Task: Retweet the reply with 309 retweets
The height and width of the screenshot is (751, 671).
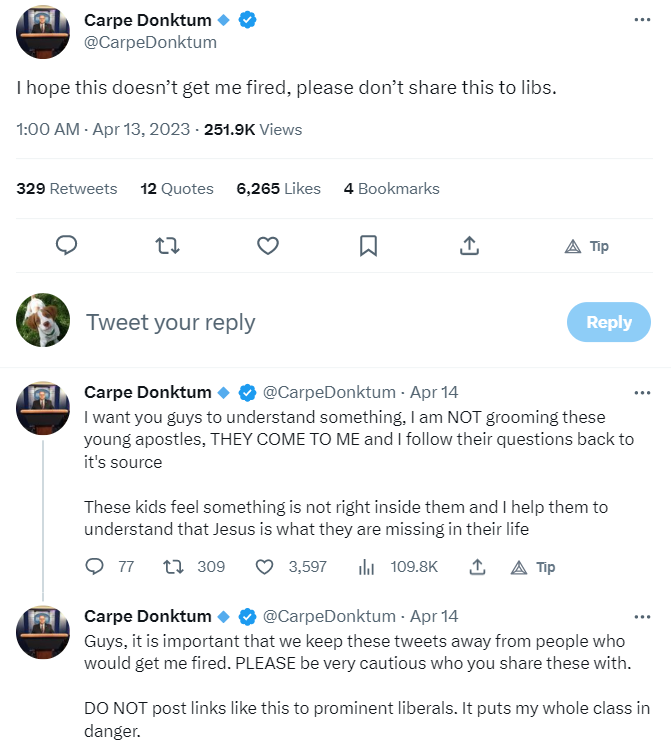Action: 173,567
